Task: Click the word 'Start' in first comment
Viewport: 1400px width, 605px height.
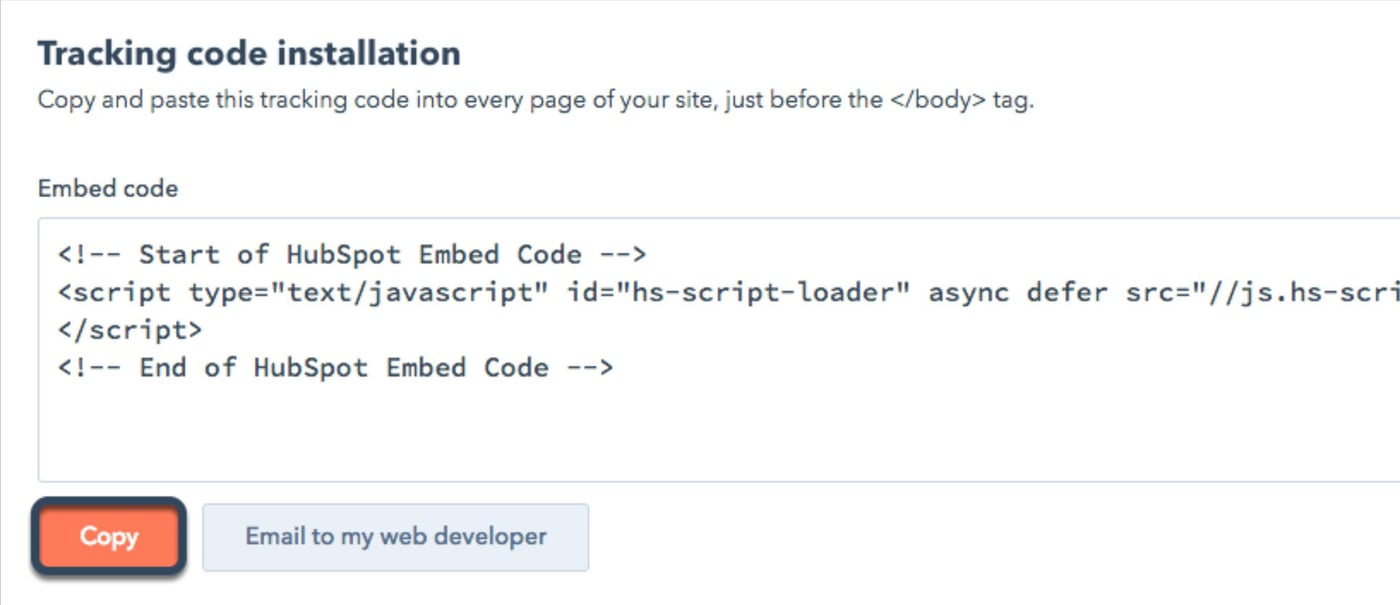Action: pyautogui.click(x=180, y=255)
